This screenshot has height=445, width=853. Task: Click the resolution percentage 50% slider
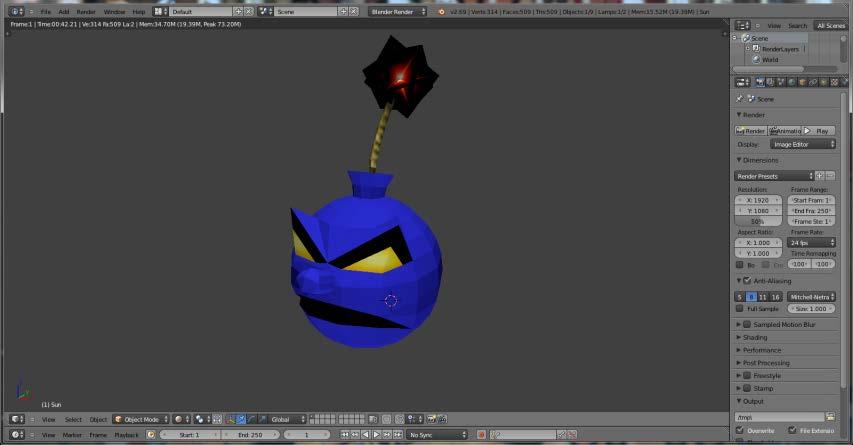[758, 222]
